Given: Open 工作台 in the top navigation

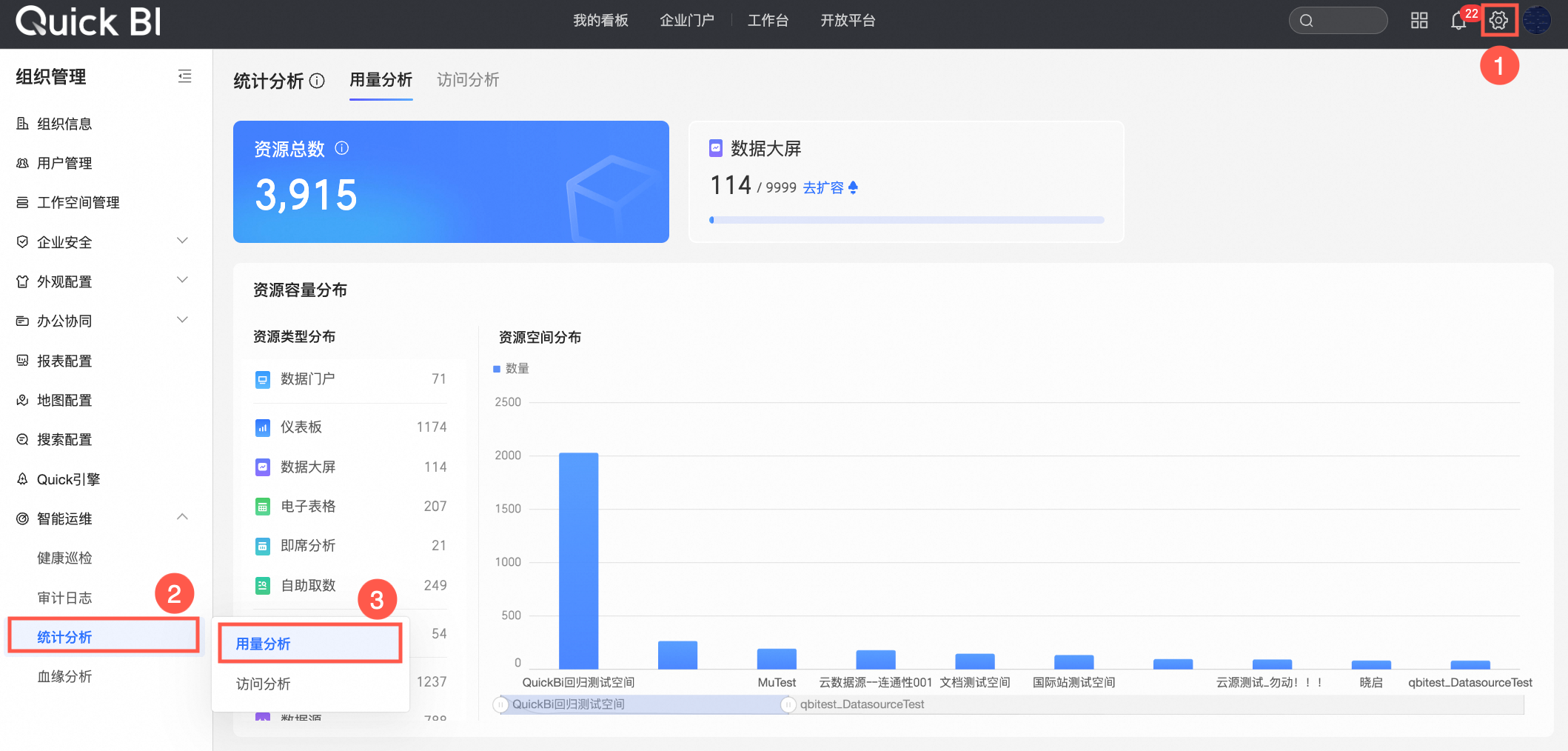Looking at the screenshot, I should pos(768,21).
